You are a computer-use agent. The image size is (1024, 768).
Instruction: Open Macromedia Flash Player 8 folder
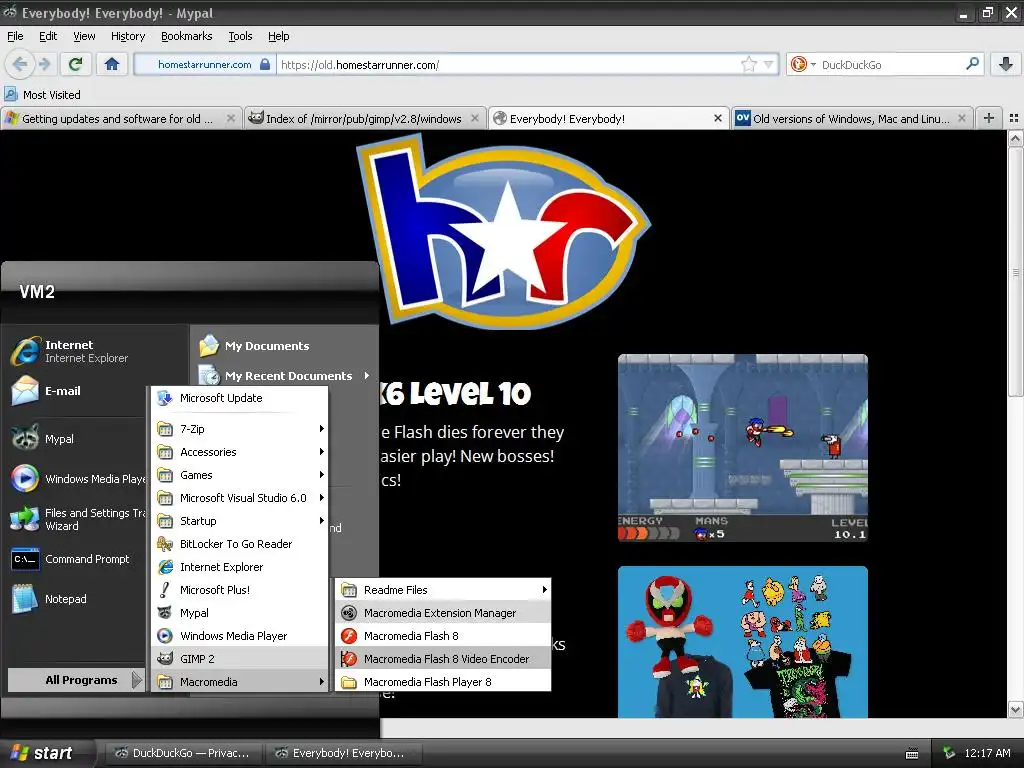[x=443, y=681]
